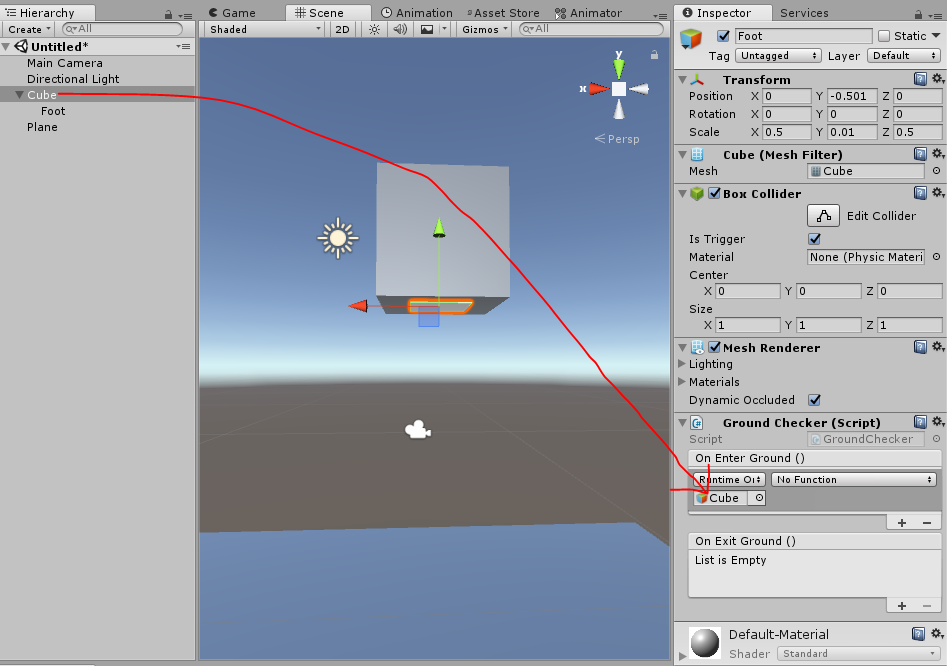Screen dimensions: 947x666
Task: Click the red X axis cone on the orientation gizmo
Action: click(598, 89)
